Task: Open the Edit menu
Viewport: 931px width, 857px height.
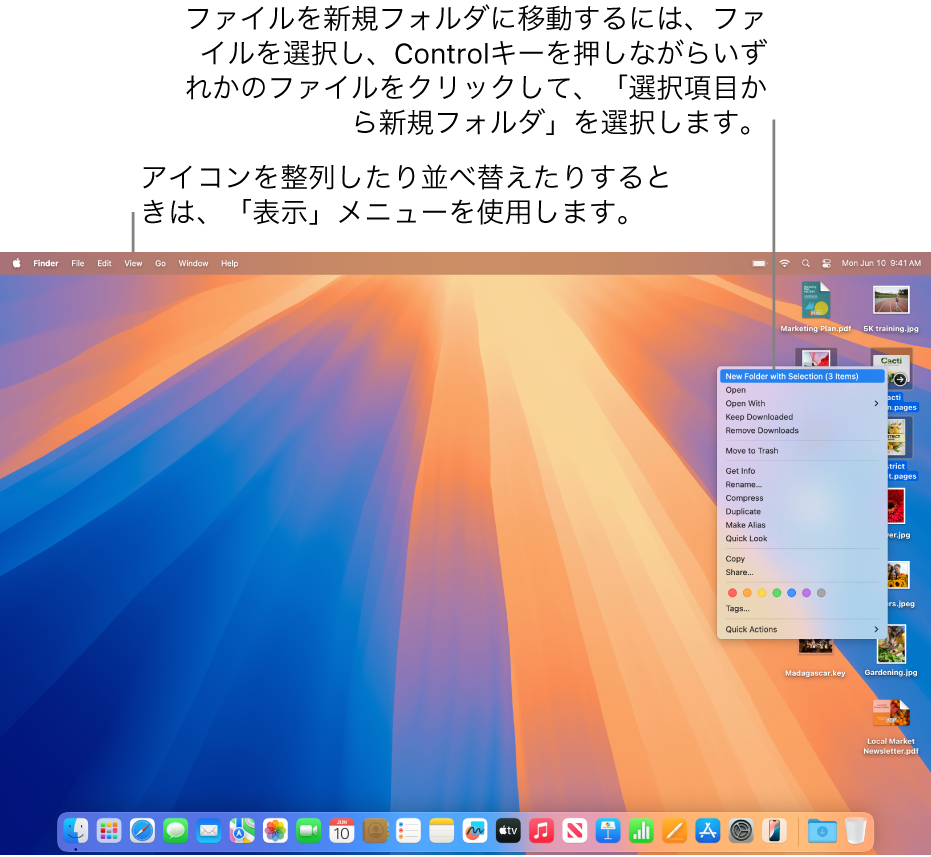Action: pos(104,263)
